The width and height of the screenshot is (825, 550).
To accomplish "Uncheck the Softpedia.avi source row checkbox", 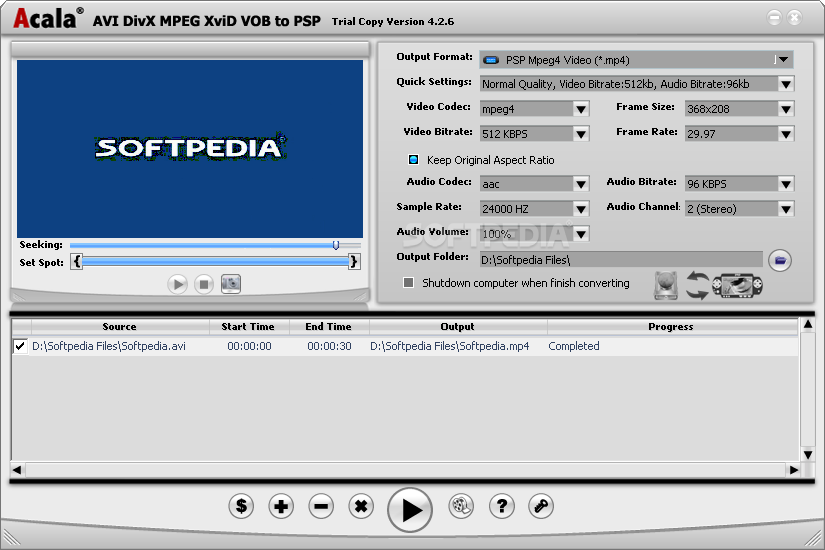I will click(20, 346).
